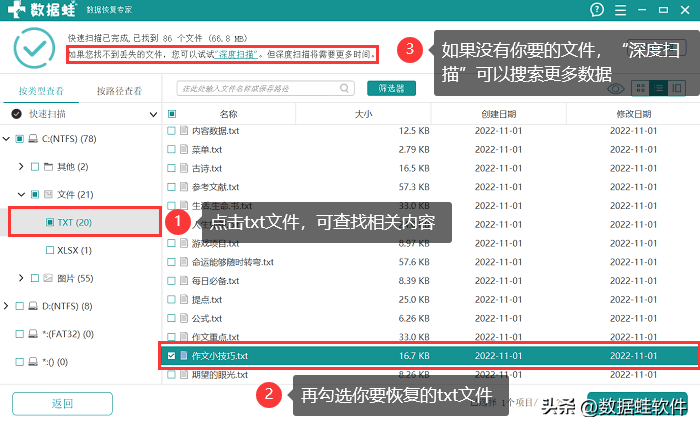Sort by 修改日期 column header
This screenshot has width=700, height=428.
tap(634, 114)
